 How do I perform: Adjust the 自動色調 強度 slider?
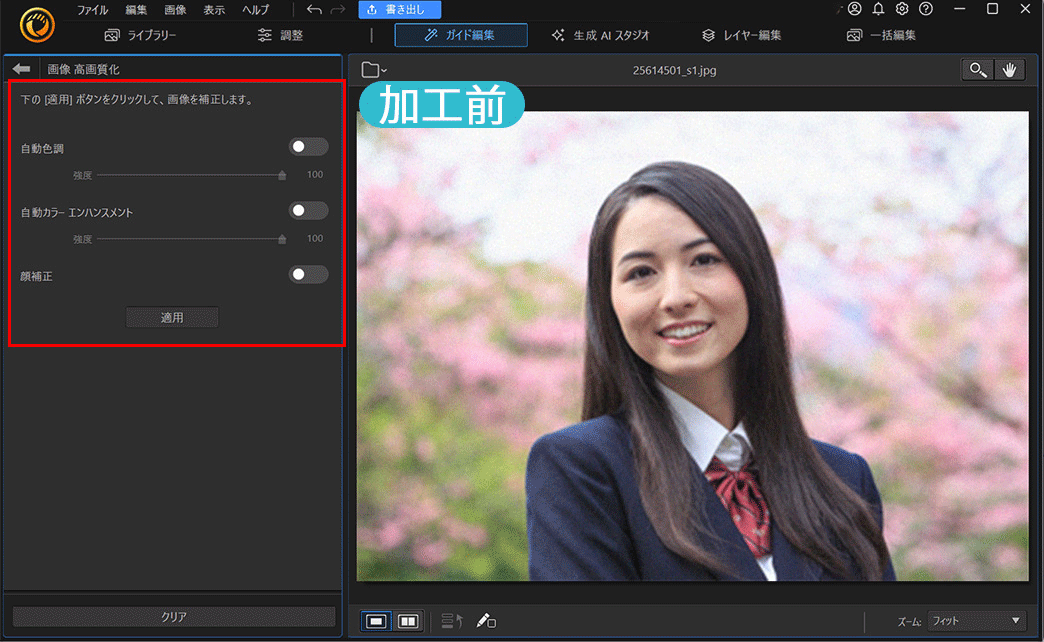click(281, 174)
